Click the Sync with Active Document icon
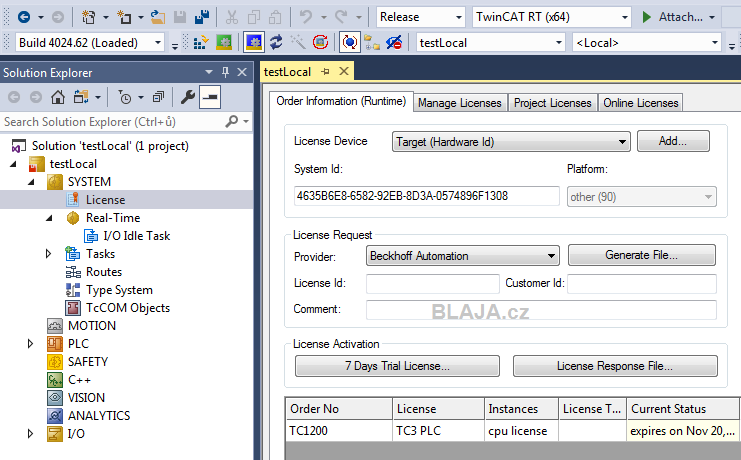741x460 pixels. pyautogui.click(x=81, y=97)
